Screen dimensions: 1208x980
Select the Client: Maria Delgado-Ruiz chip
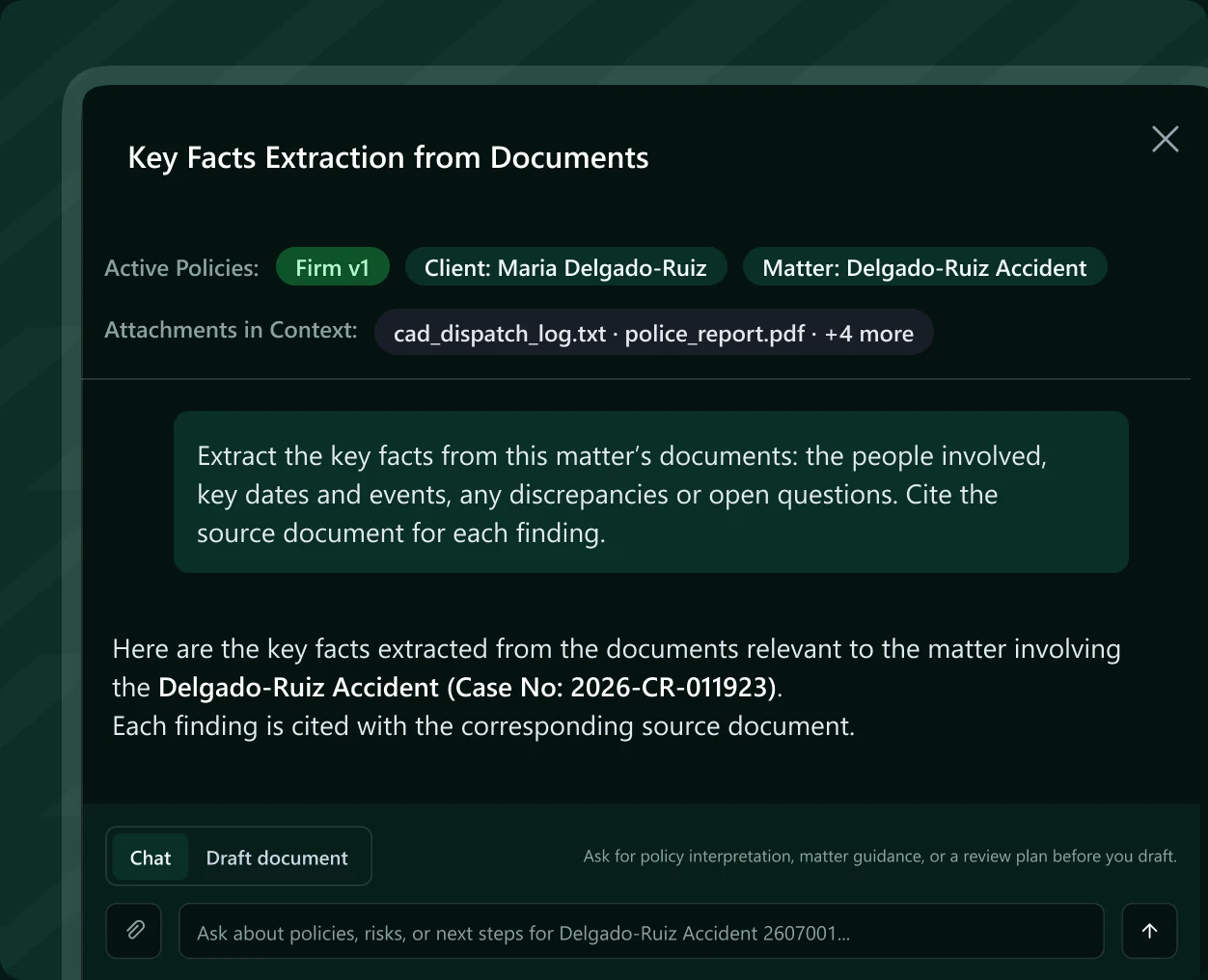(565, 267)
